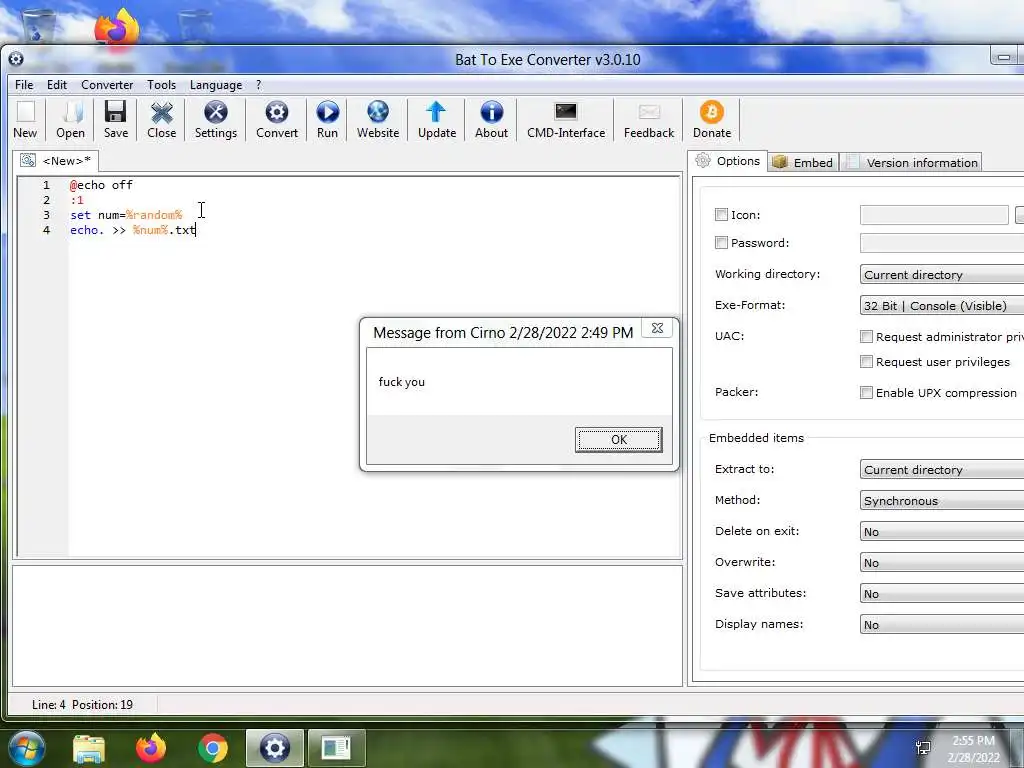Enable the Icon checkbox
1024x768 pixels.
(721, 214)
